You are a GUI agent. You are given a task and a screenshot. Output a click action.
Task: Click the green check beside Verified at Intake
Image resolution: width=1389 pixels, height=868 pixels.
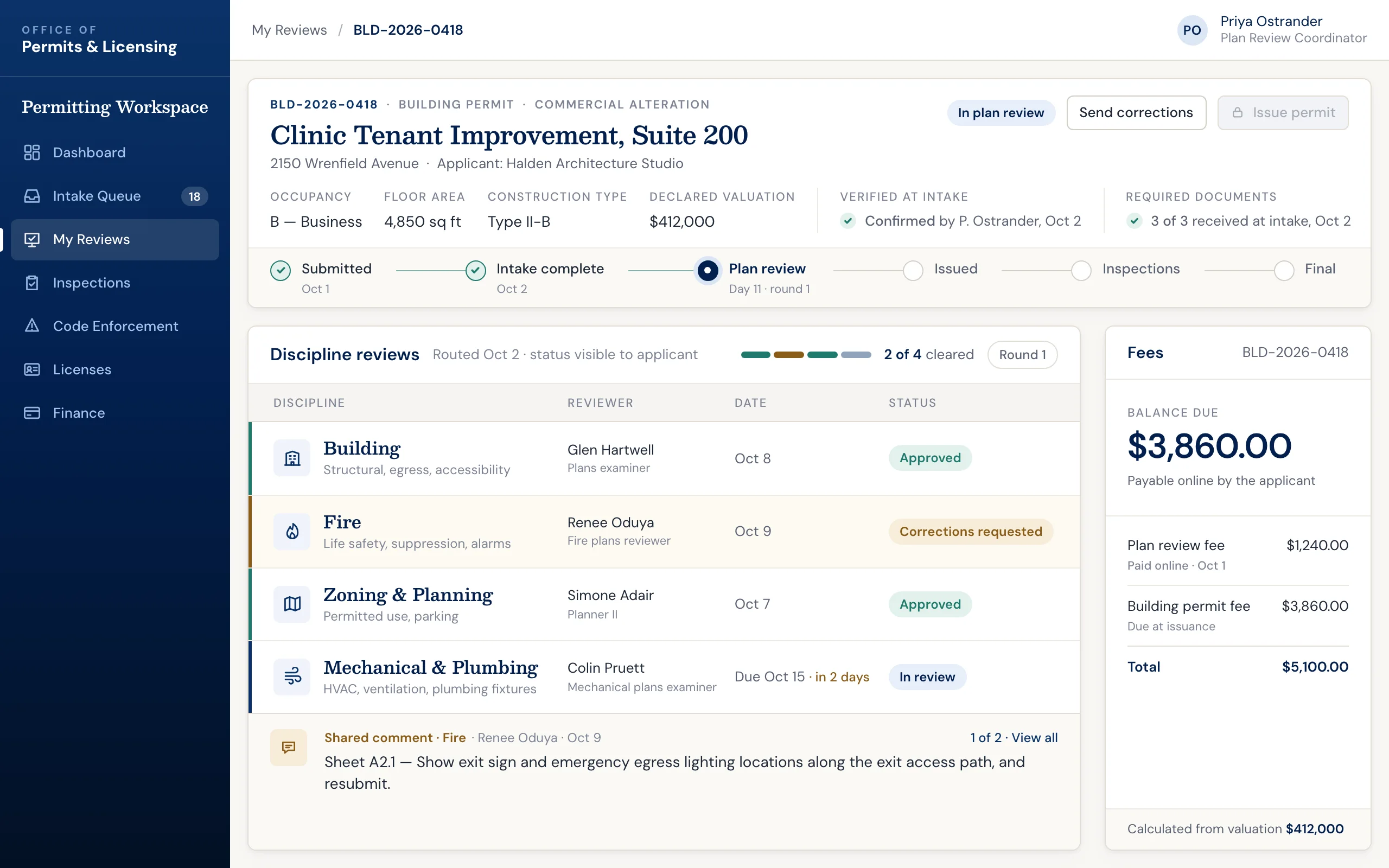click(x=849, y=221)
